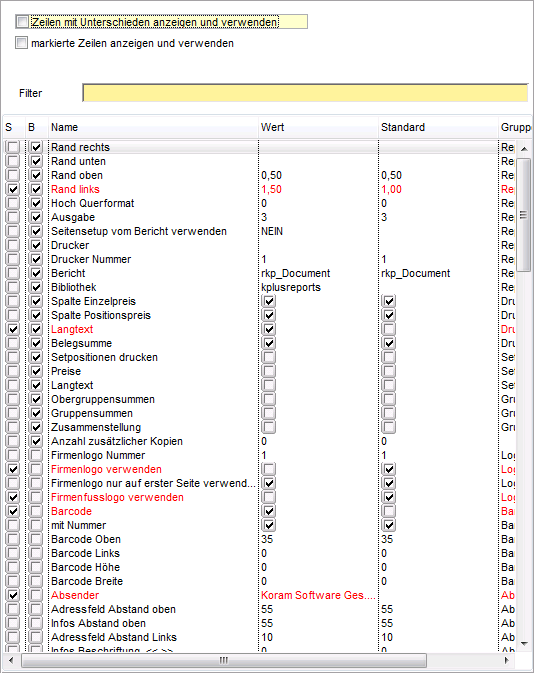Click horizontal scrollbar right arrow

click(507, 660)
